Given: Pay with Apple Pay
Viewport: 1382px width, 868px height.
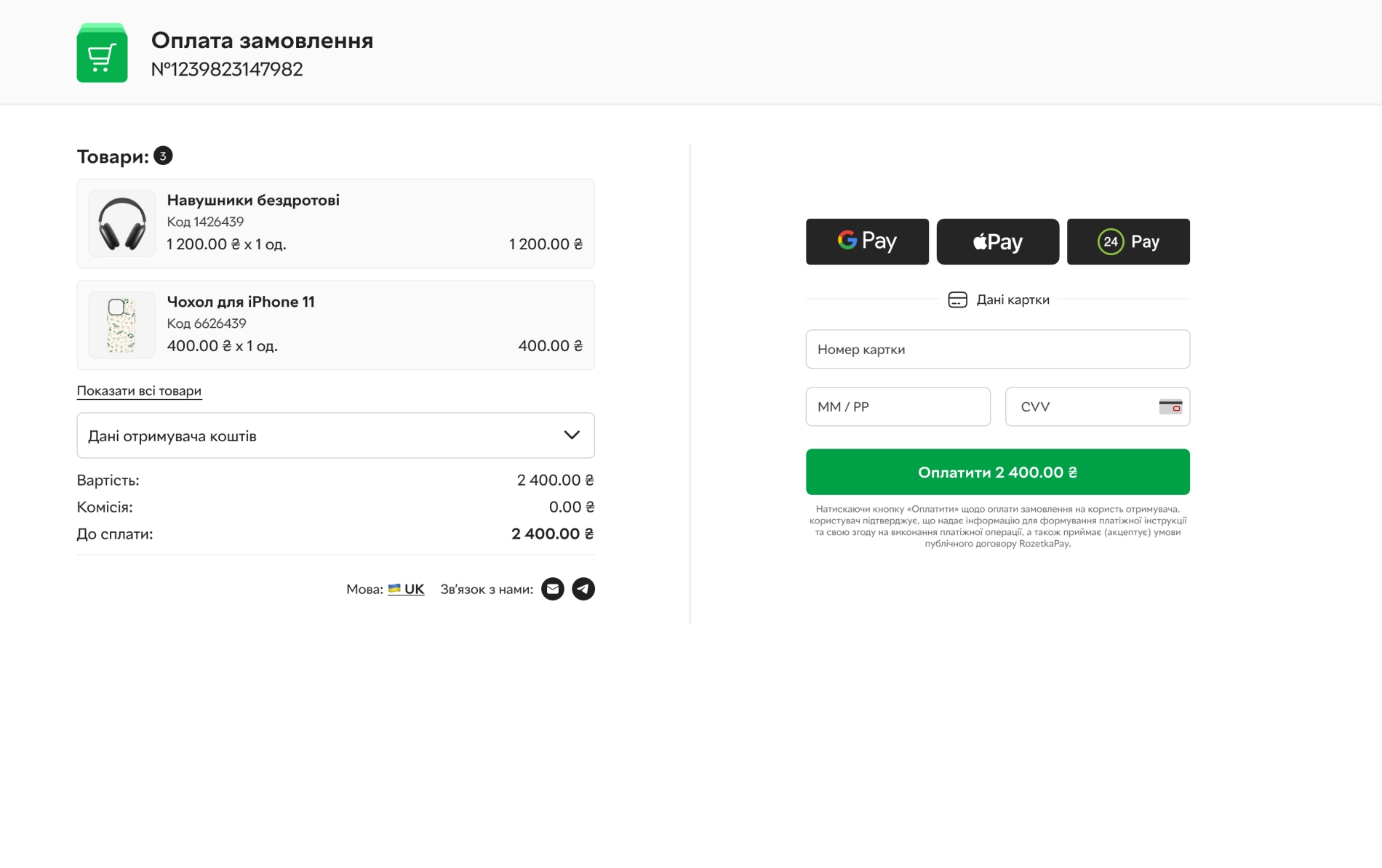Looking at the screenshot, I should click(x=997, y=241).
